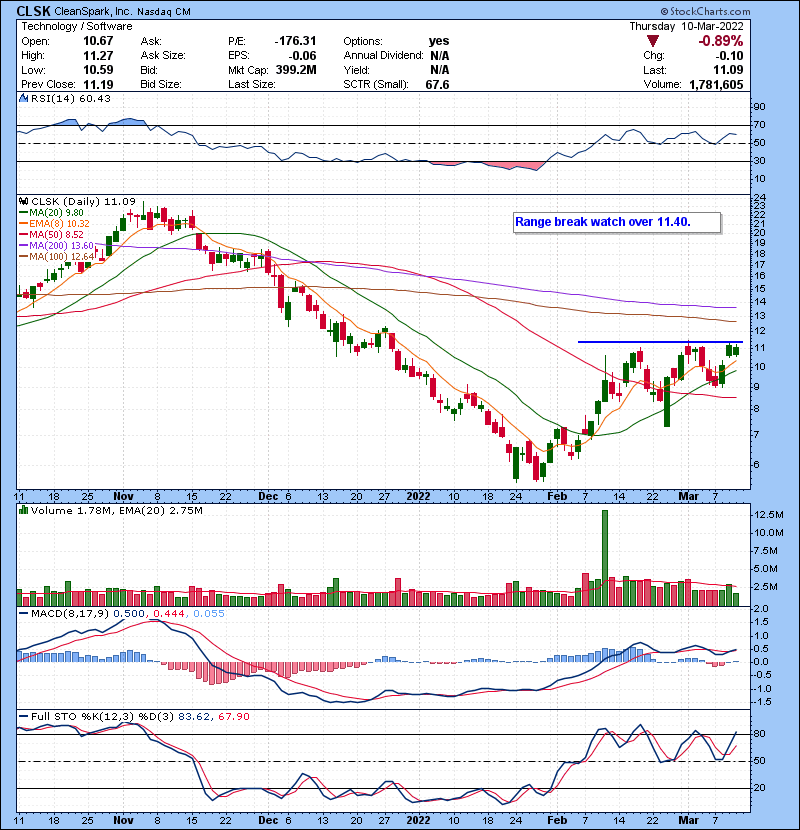Click the MACD value 0.500
The height and width of the screenshot is (830, 800).
coord(129,614)
